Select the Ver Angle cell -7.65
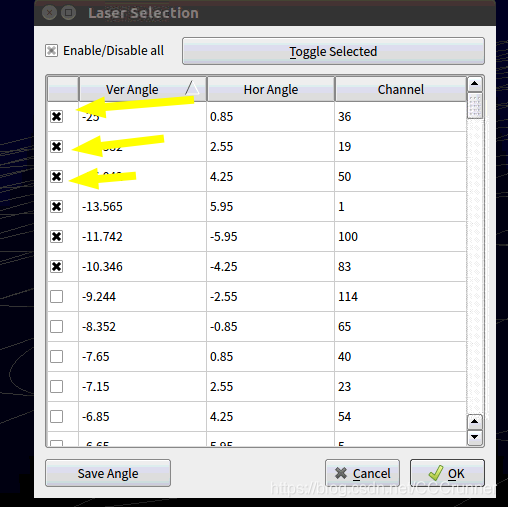This screenshot has width=508, height=507. point(143,357)
